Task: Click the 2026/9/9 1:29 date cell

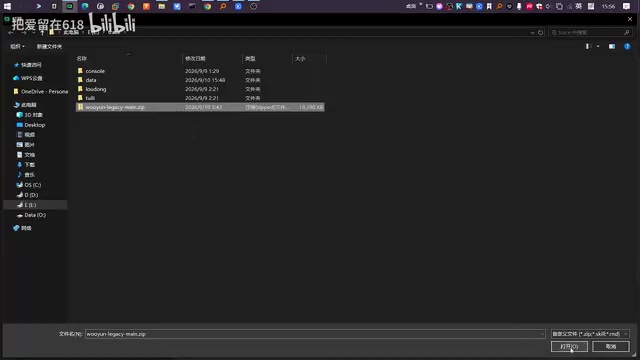Action: click(x=202, y=71)
